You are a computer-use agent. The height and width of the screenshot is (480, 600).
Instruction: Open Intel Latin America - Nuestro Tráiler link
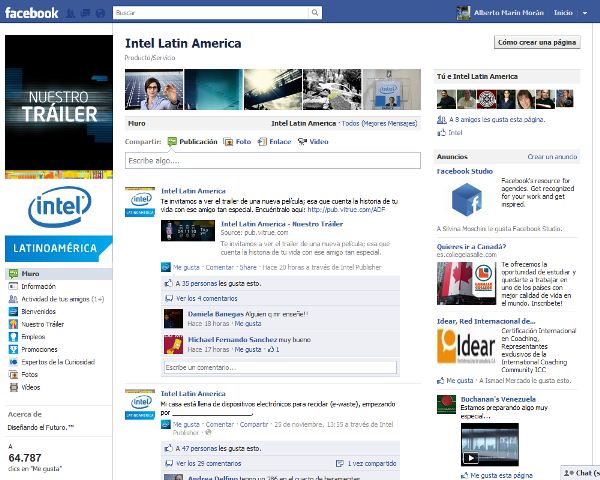coord(282,224)
